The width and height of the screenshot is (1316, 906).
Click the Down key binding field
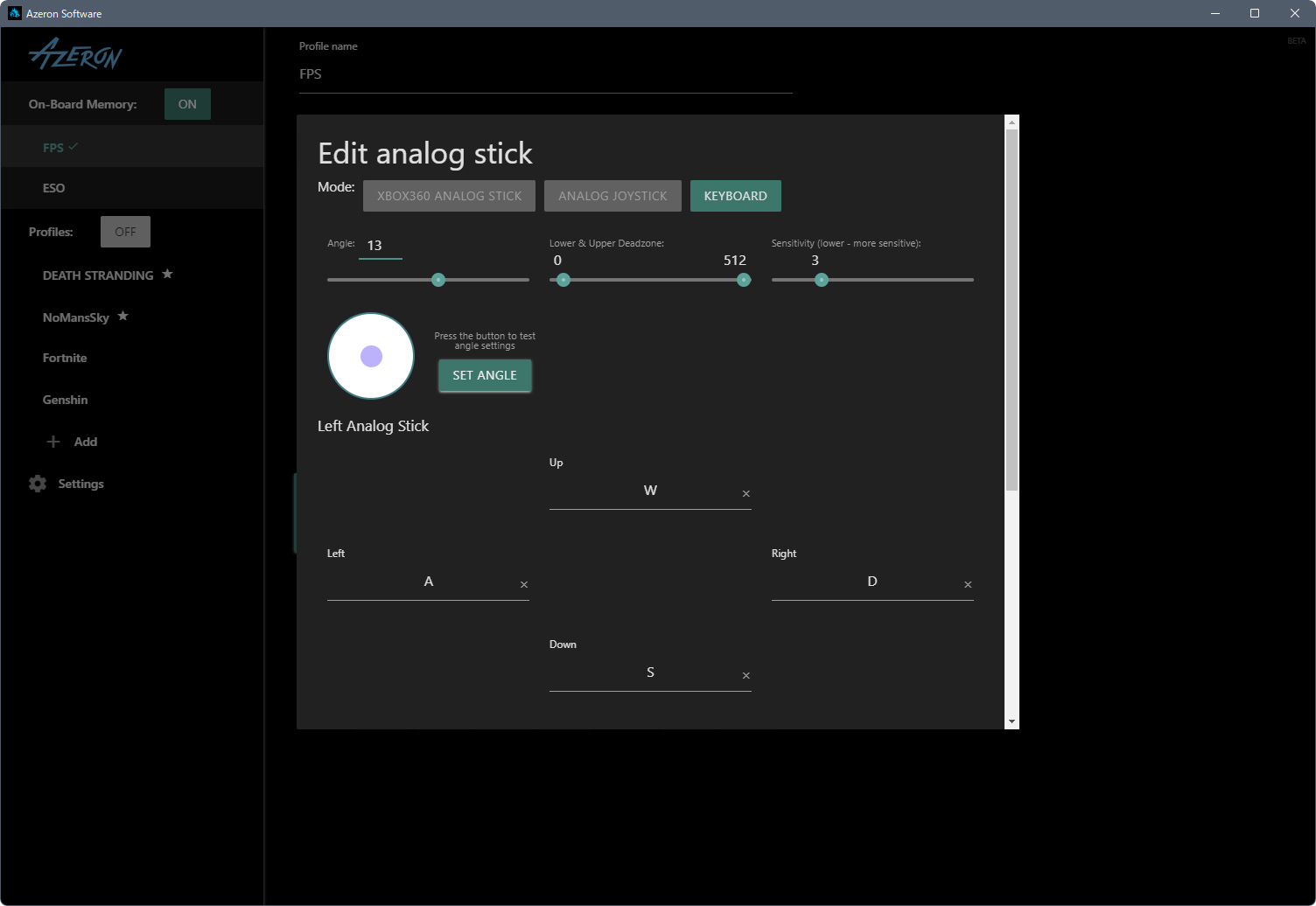point(650,673)
